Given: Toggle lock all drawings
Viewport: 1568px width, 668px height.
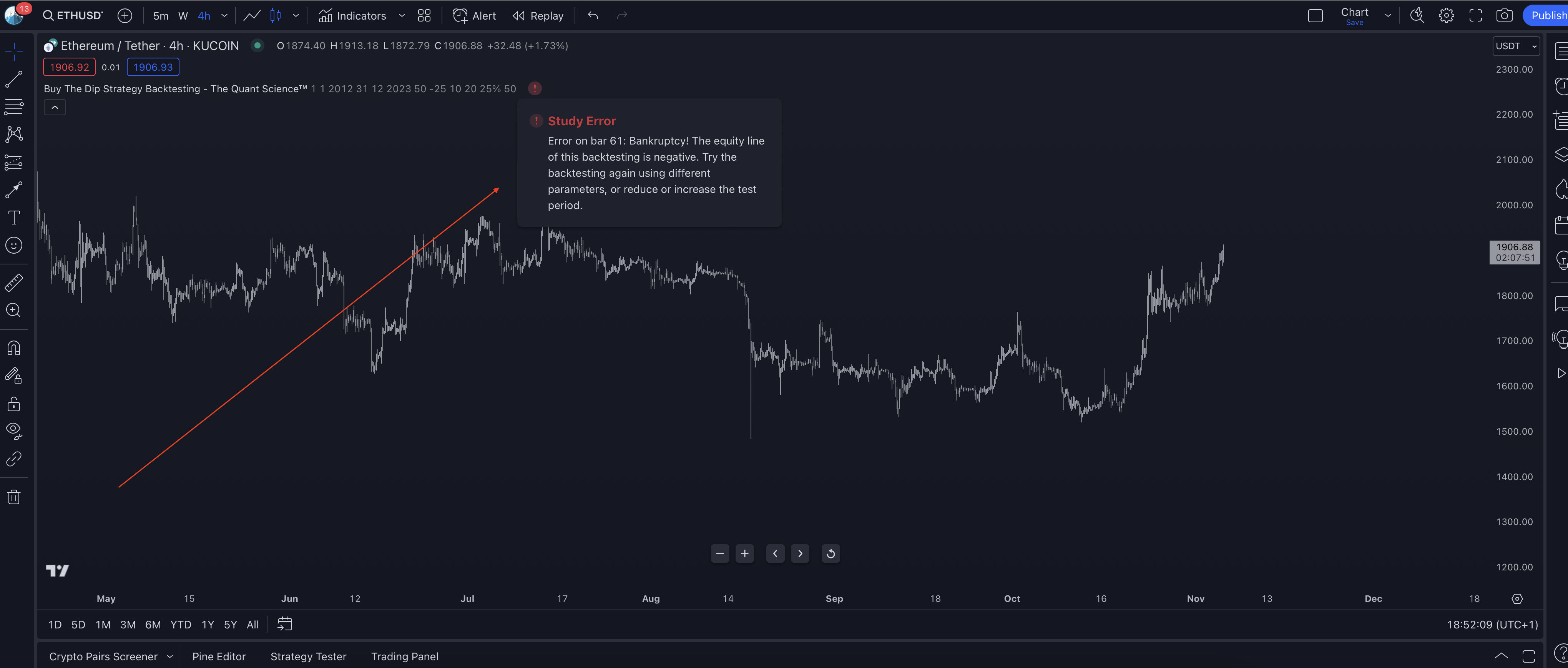Looking at the screenshot, I should 13,404.
